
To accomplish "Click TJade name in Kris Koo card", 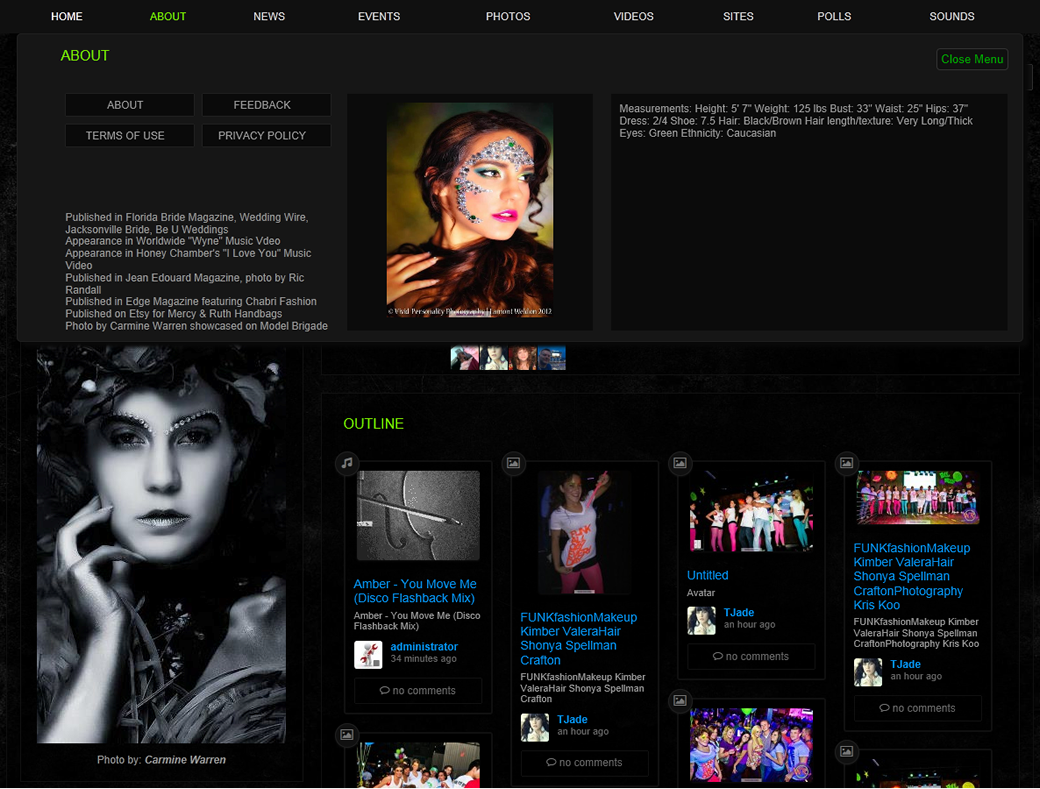I will pos(905,664).
